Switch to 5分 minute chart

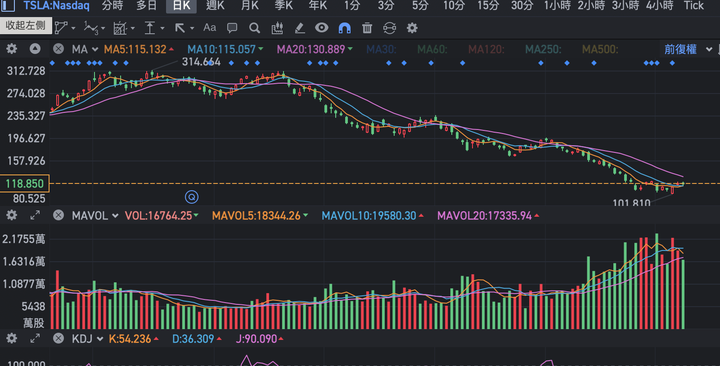tap(420, 6)
